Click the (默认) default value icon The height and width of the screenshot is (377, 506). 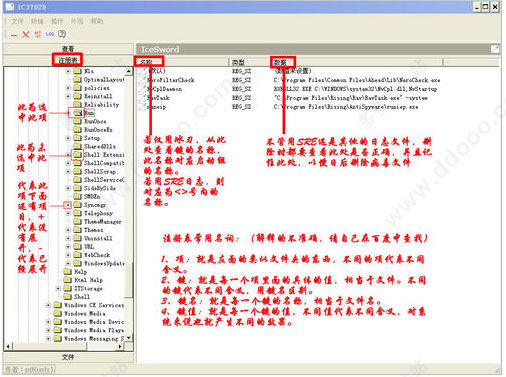[x=143, y=71]
